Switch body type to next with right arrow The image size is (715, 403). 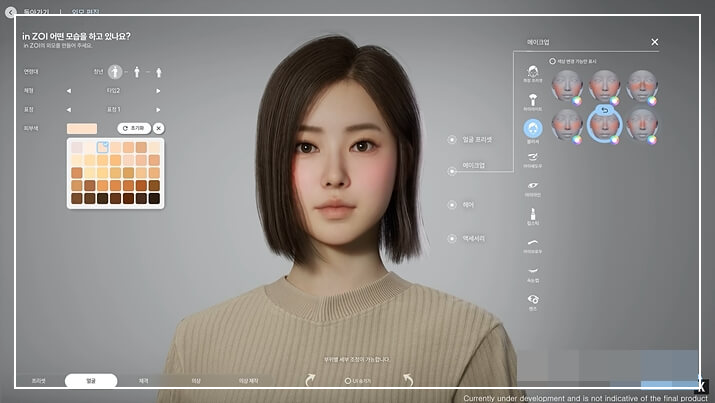point(158,91)
